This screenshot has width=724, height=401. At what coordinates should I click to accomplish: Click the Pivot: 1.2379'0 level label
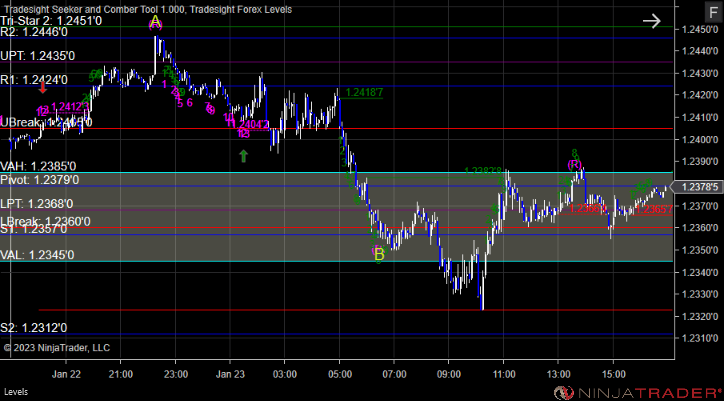(40, 180)
